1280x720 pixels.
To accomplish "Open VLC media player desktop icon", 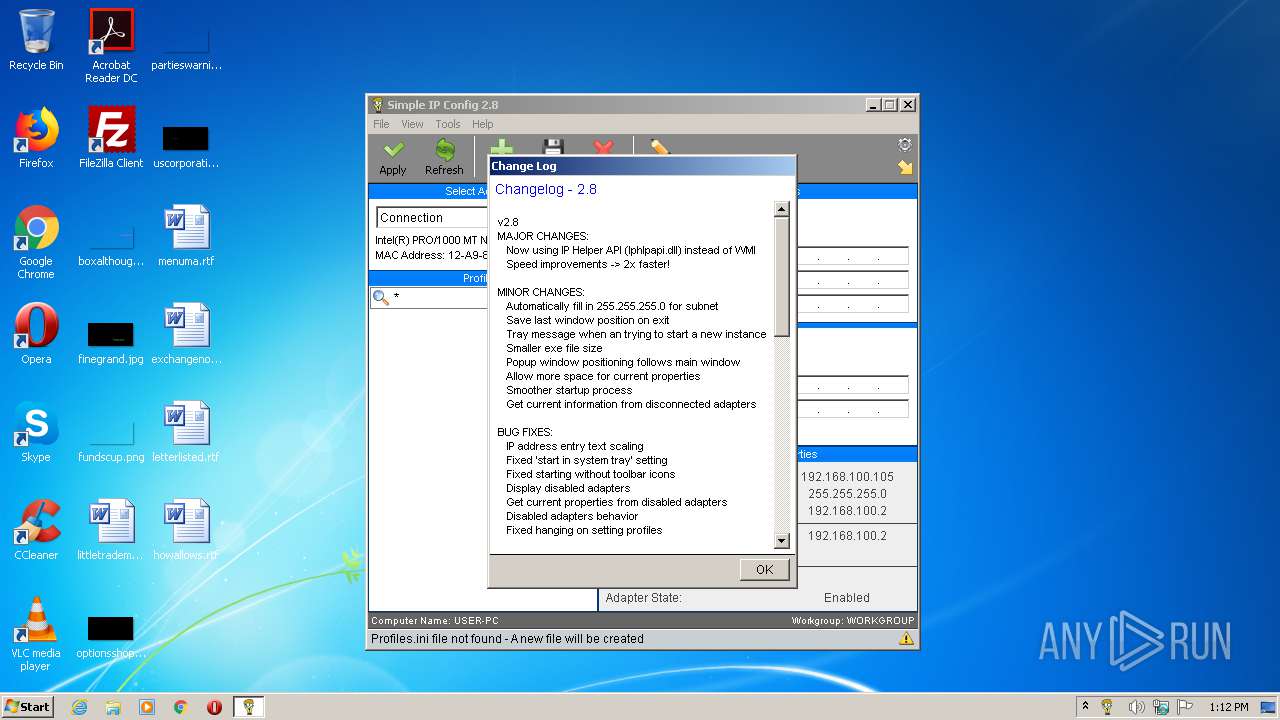I will 36,634.
